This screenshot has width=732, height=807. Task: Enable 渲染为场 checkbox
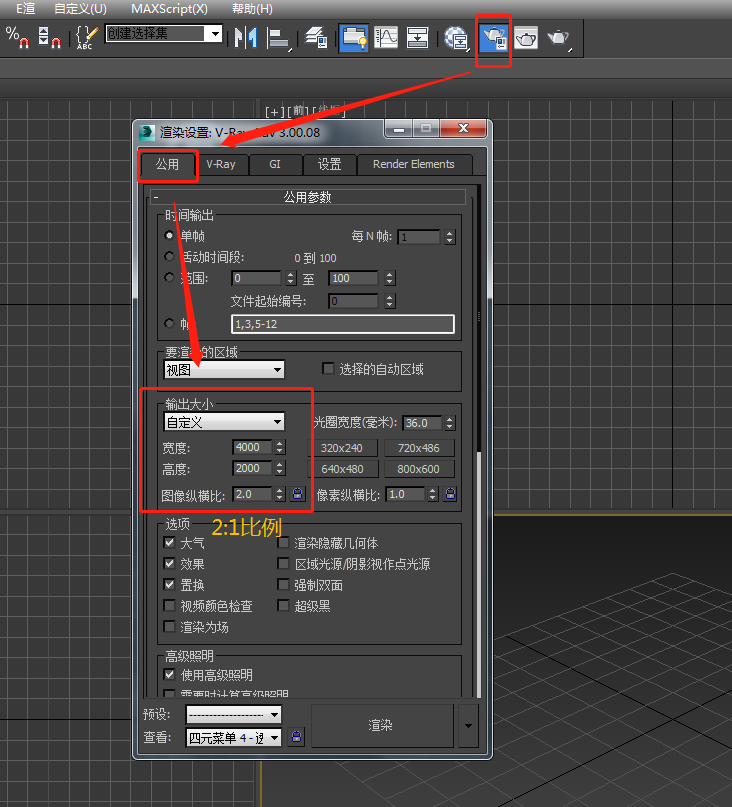[169, 627]
